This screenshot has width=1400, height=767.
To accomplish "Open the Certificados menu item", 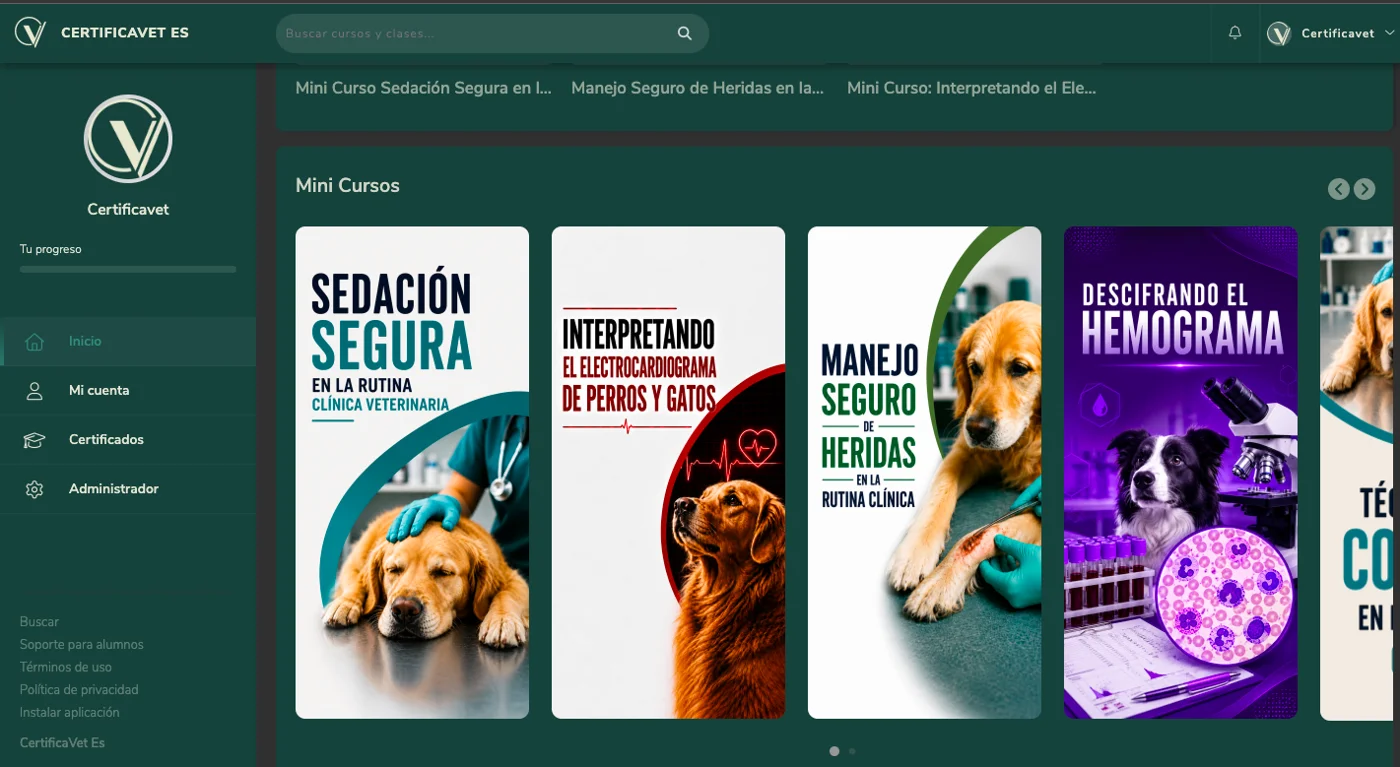I will tap(128, 440).
